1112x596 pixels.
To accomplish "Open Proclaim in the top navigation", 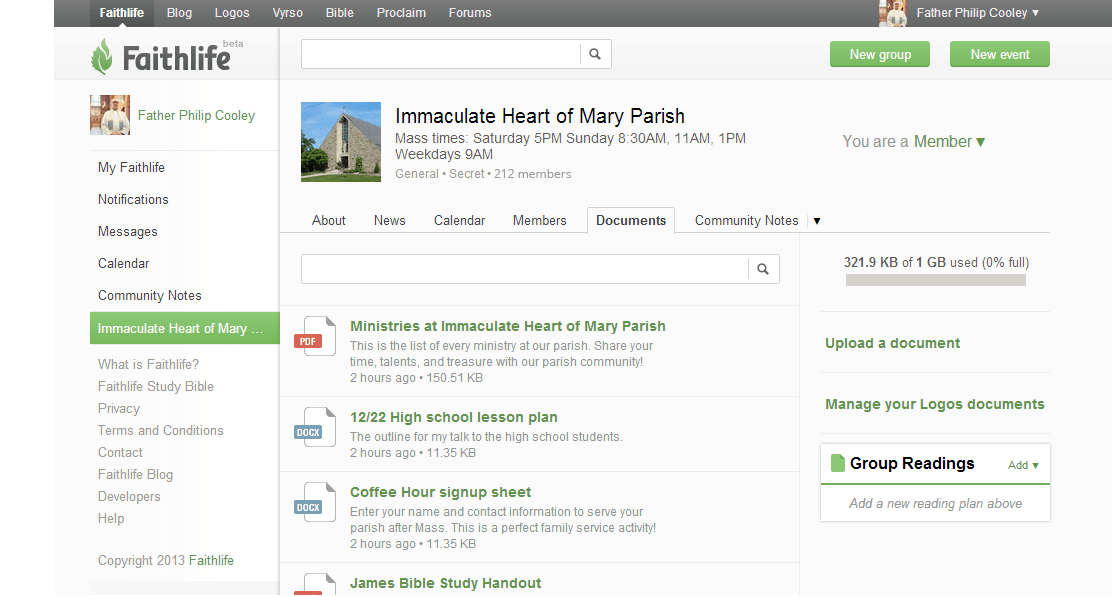I will tap(401, 13).
